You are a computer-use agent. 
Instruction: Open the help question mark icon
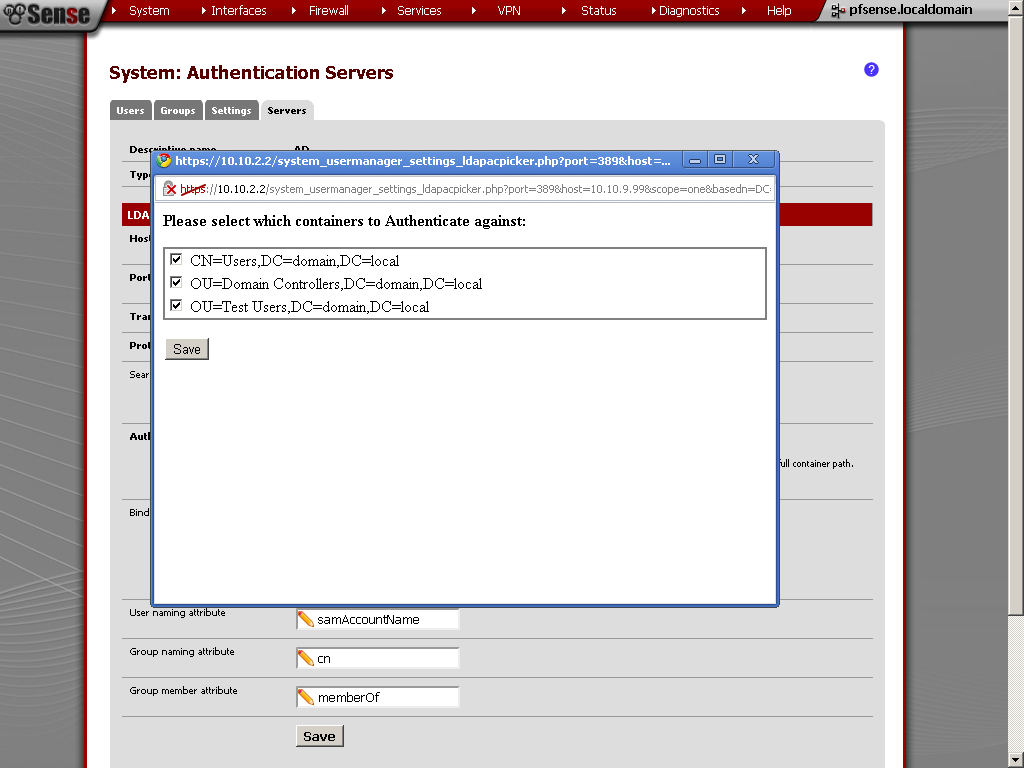[871, 70]
